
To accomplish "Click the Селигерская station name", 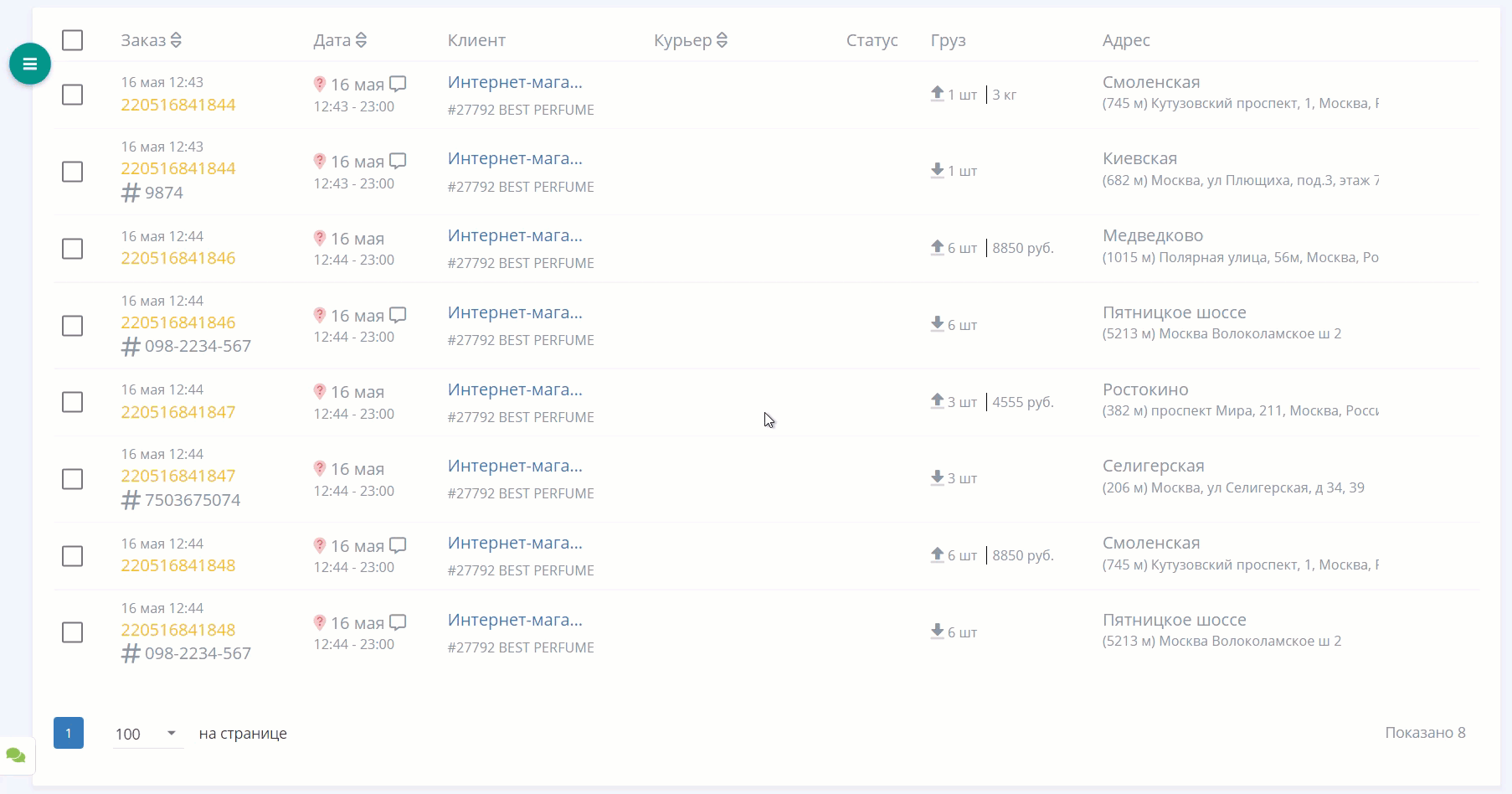I will [x=1153, y=466].
